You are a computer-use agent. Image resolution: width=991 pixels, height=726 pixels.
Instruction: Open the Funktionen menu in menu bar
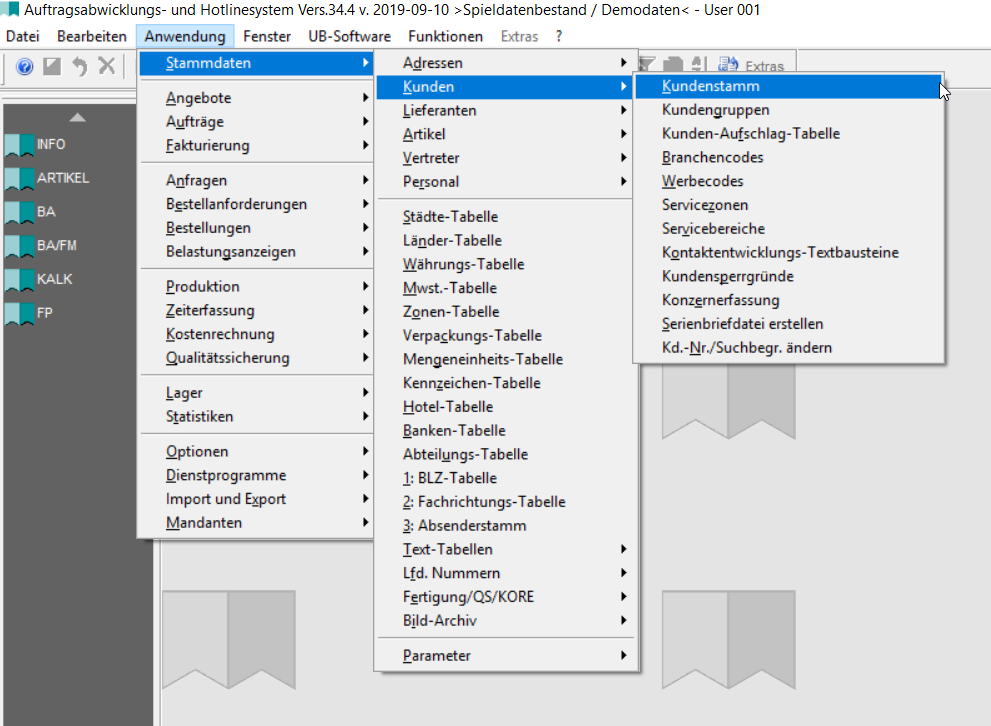tap(445, 36)
